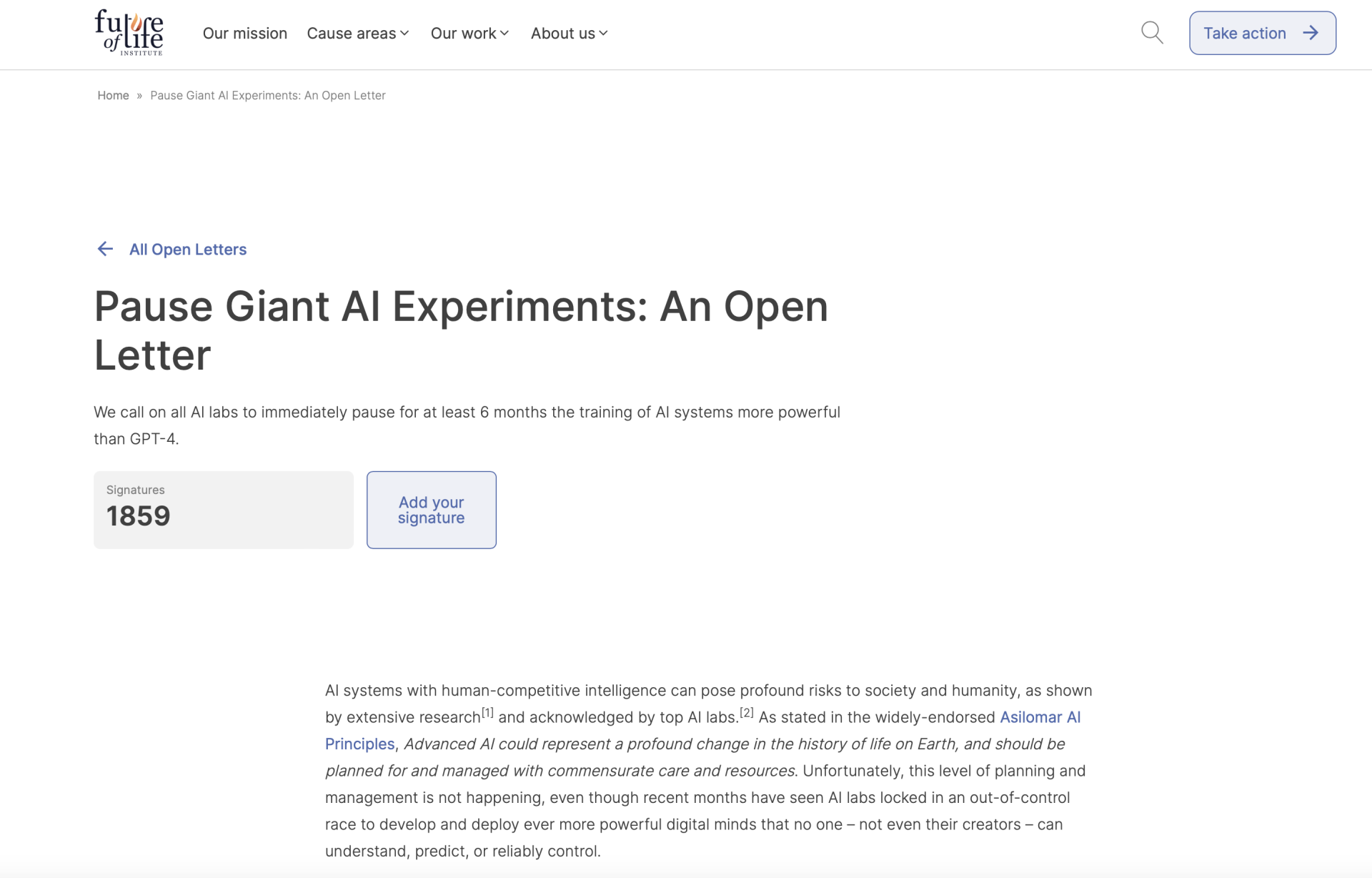Click the back arrow beside All Open Letters
Image resolution: width=1372 pixels, height=878 pixels.
point(105,249)
